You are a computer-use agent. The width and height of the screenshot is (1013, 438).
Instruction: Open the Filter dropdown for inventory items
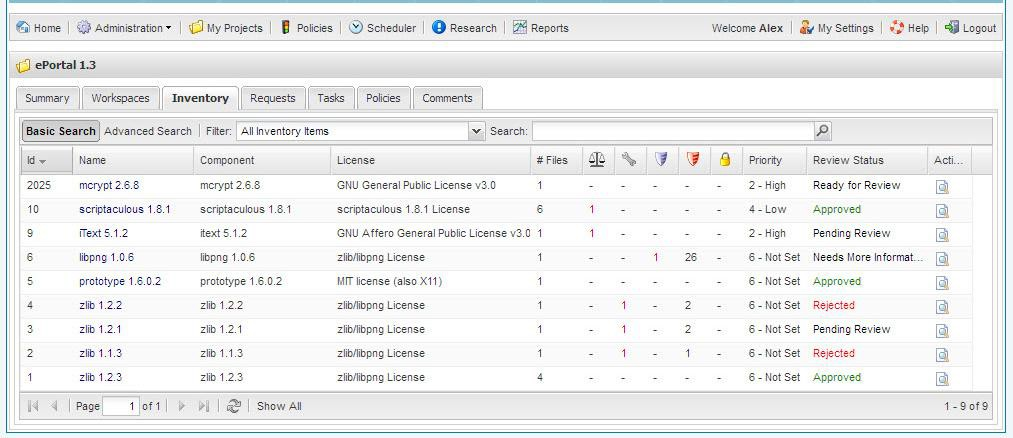pos(476,131)
